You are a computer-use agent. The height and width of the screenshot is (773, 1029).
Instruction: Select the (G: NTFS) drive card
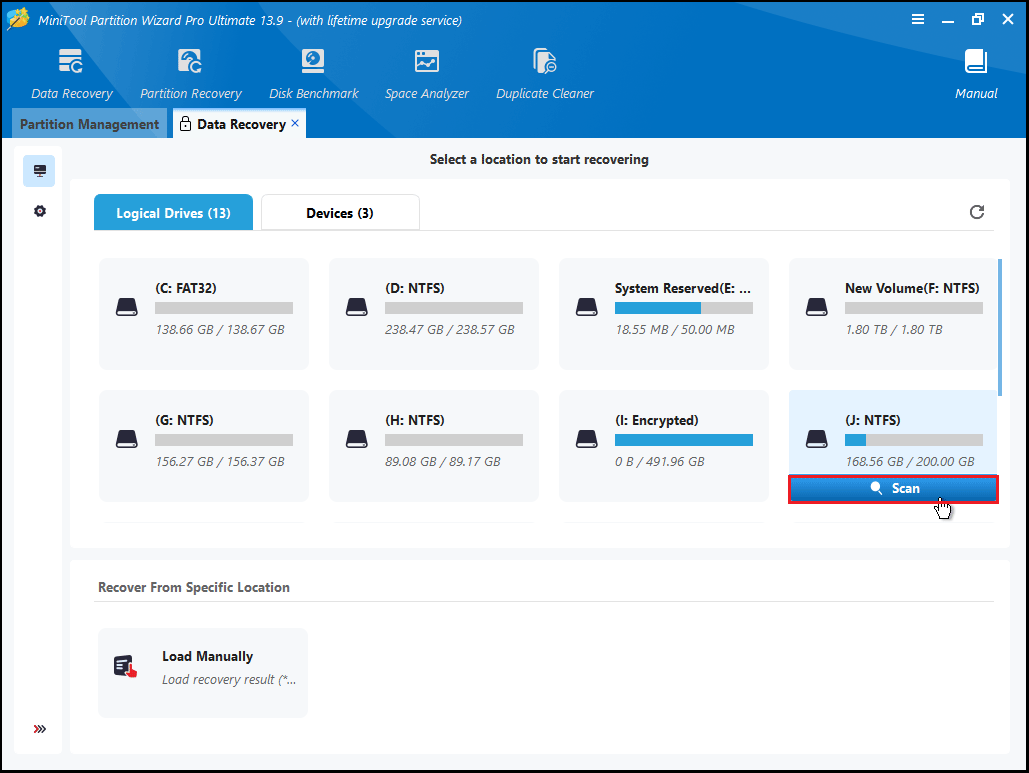[x=203, y=446]
